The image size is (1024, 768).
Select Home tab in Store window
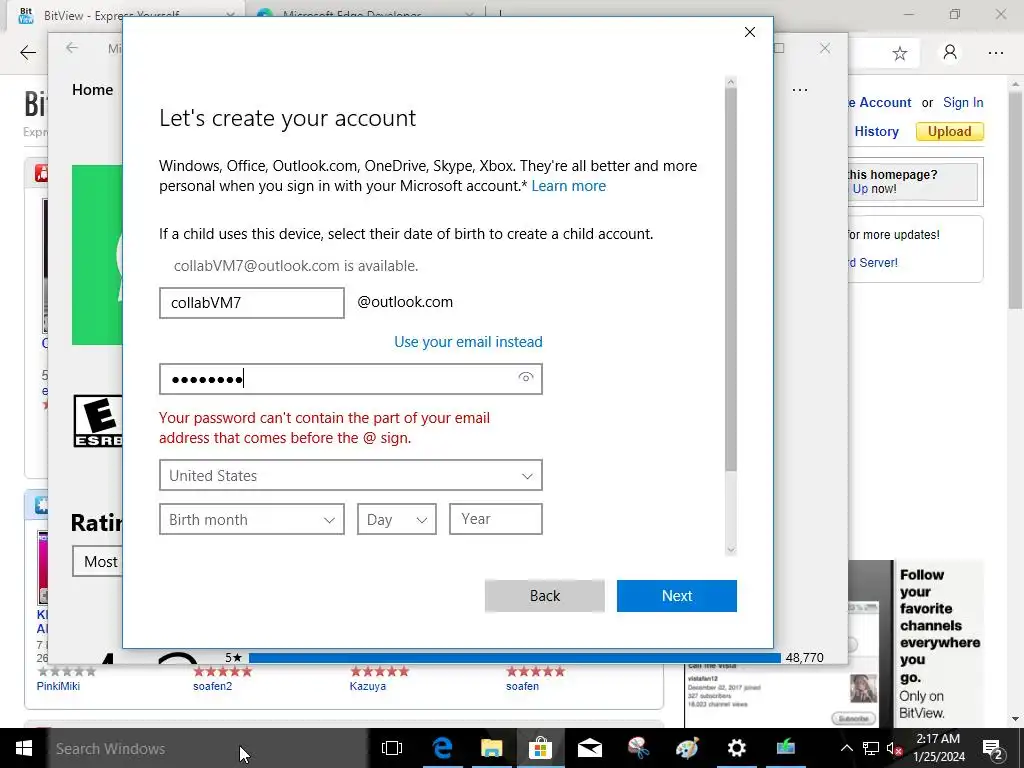pos(93,89)
